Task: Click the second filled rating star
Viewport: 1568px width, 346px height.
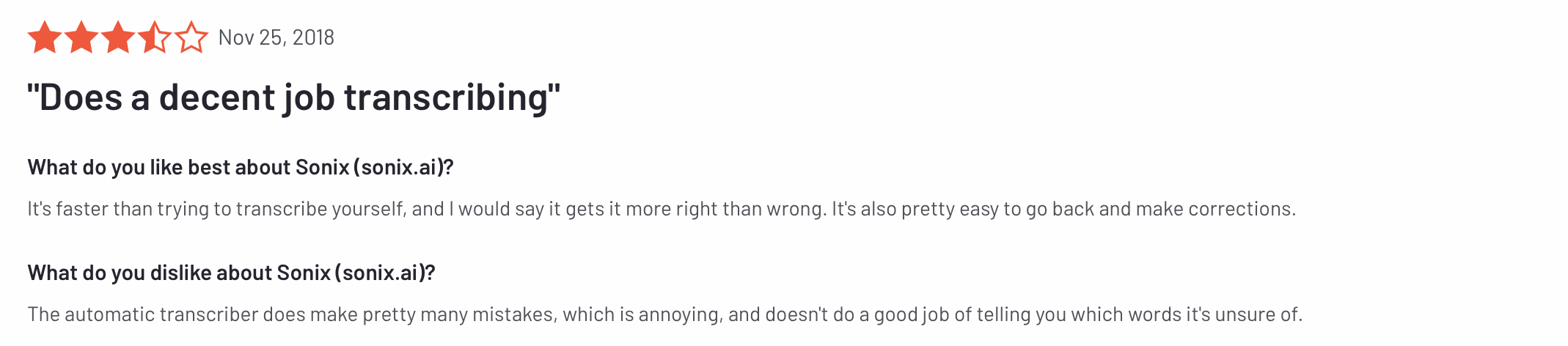Action: click(81, 37)
